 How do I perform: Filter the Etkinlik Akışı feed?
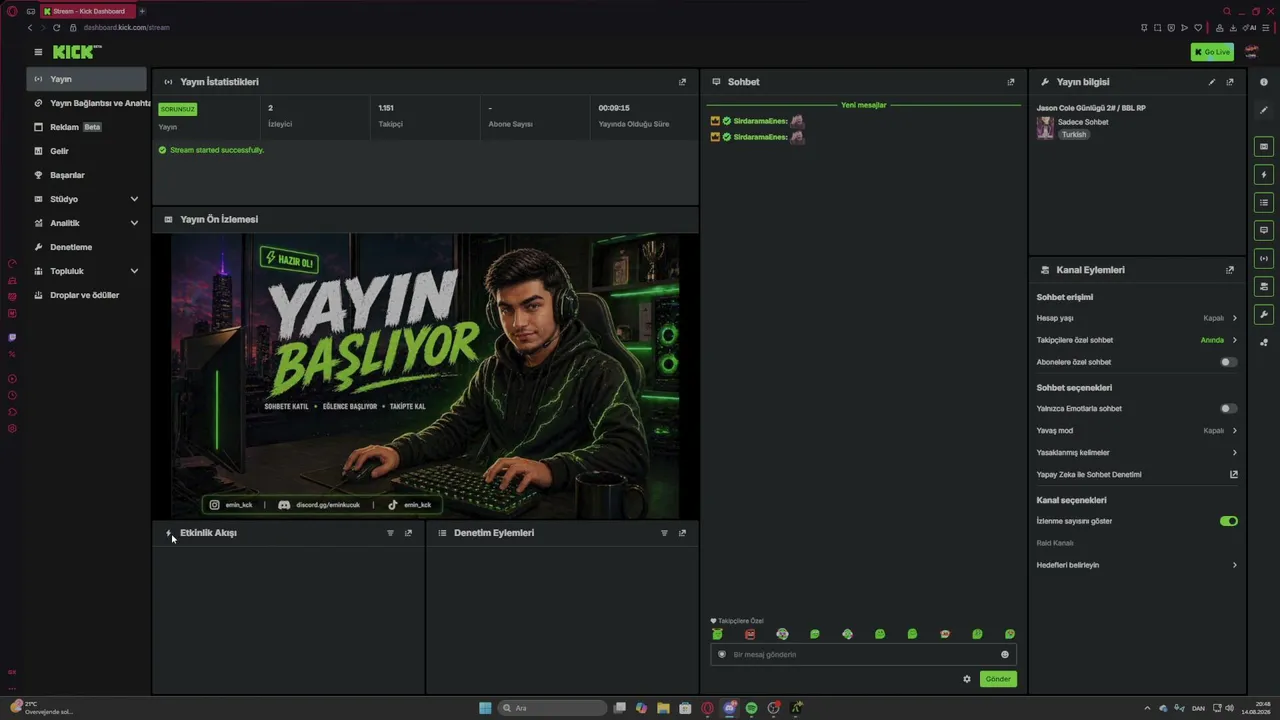coord(390,533)
